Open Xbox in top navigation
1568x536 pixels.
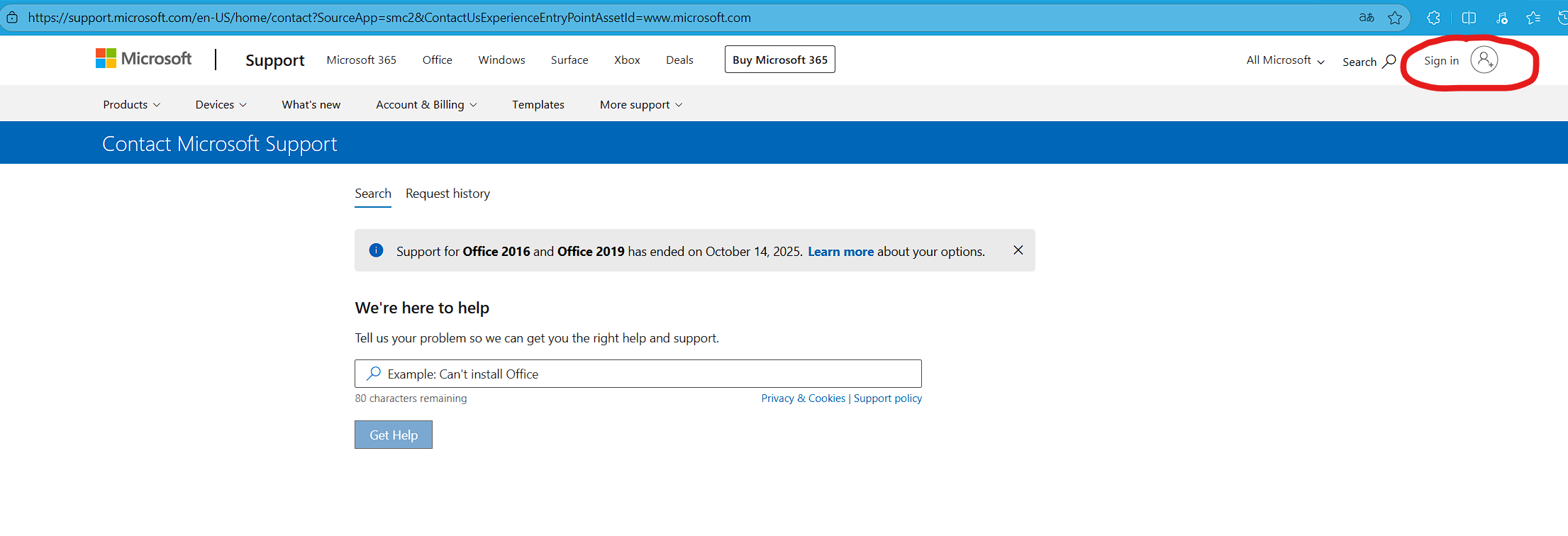[x=627, y=60]
